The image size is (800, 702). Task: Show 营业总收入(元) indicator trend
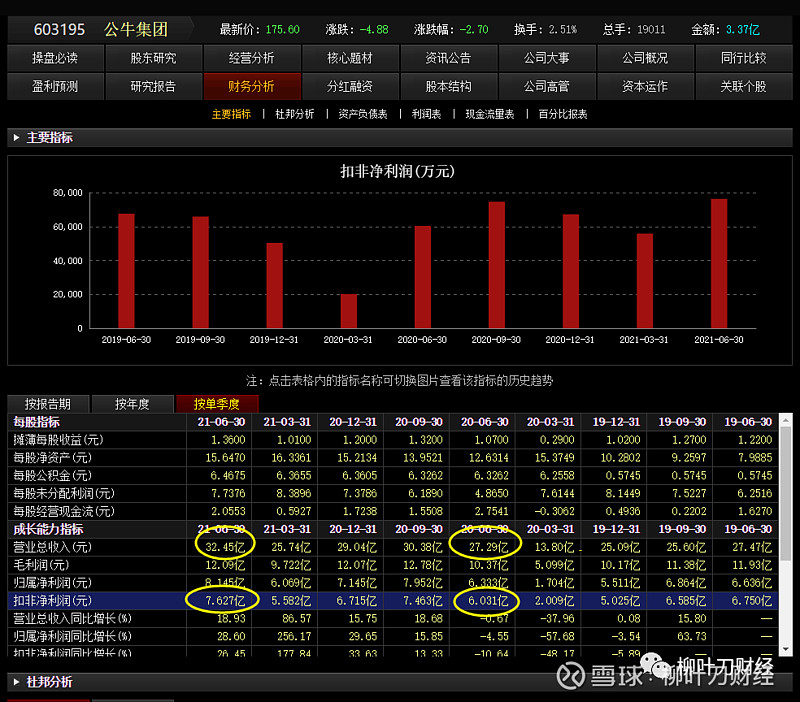coord(53,547)
